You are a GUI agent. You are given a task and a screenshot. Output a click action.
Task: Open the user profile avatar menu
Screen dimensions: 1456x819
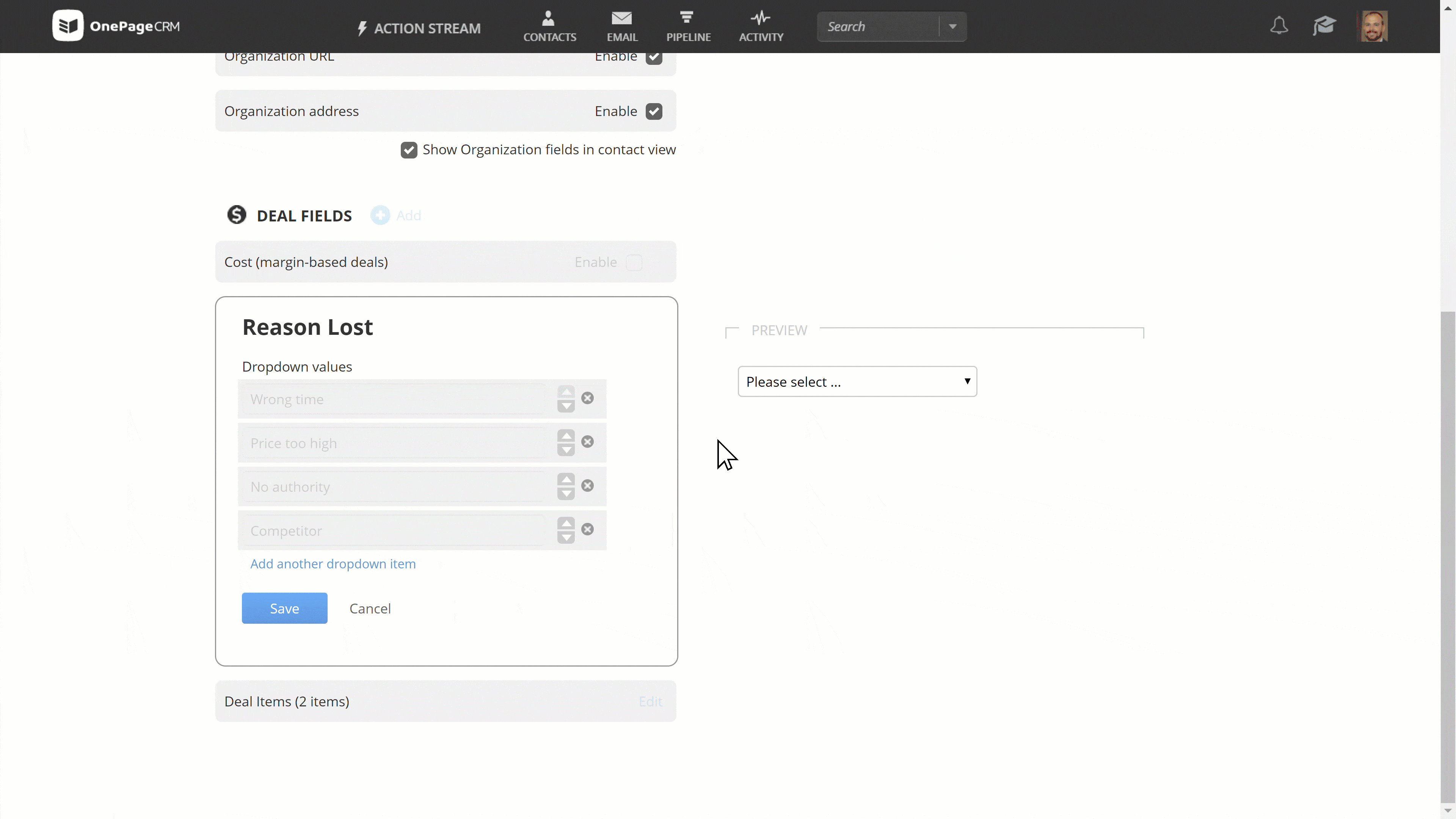pyautogui.click(x=1373, y=26)
